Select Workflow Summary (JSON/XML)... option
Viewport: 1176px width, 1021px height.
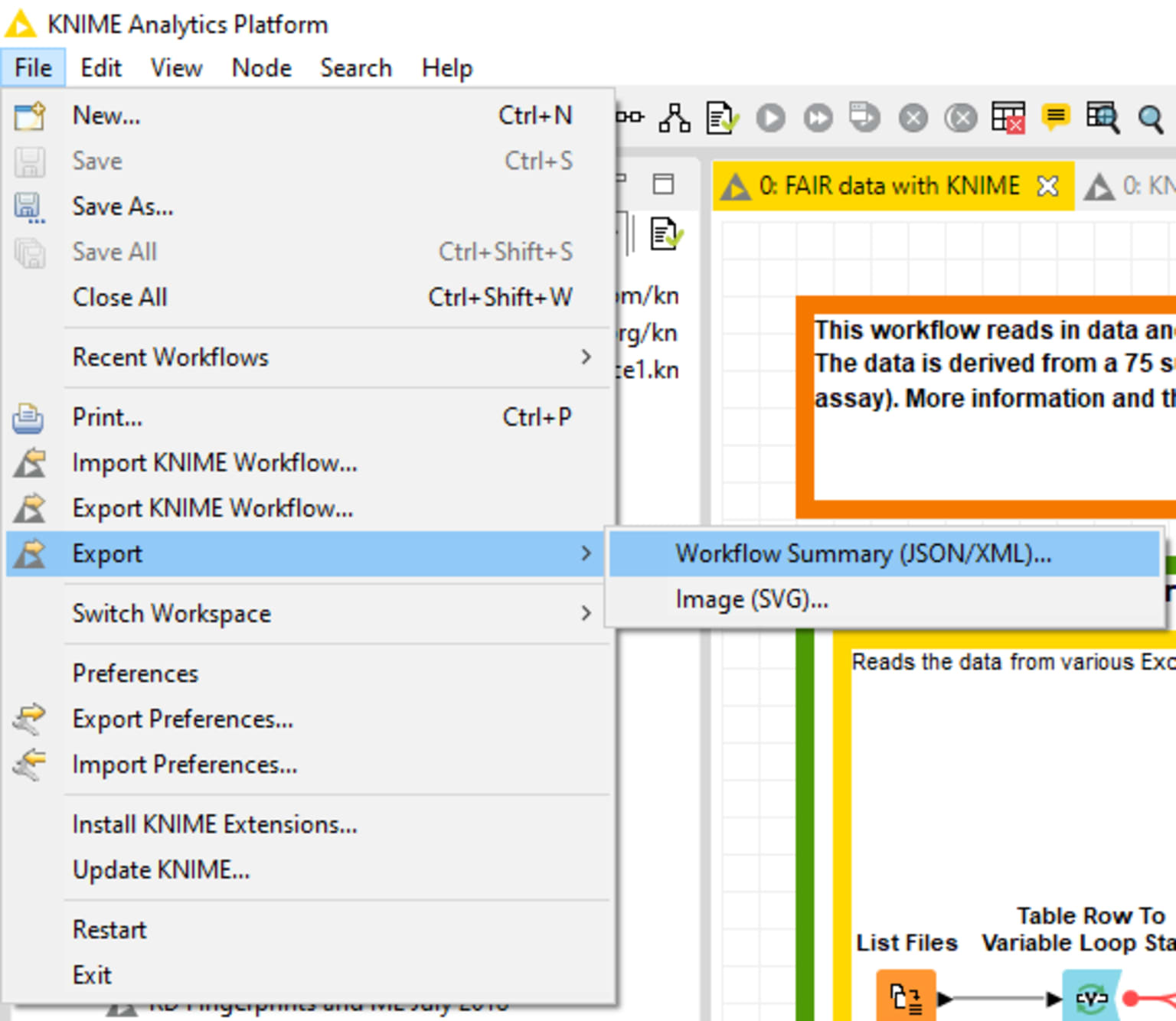(884, 553)
